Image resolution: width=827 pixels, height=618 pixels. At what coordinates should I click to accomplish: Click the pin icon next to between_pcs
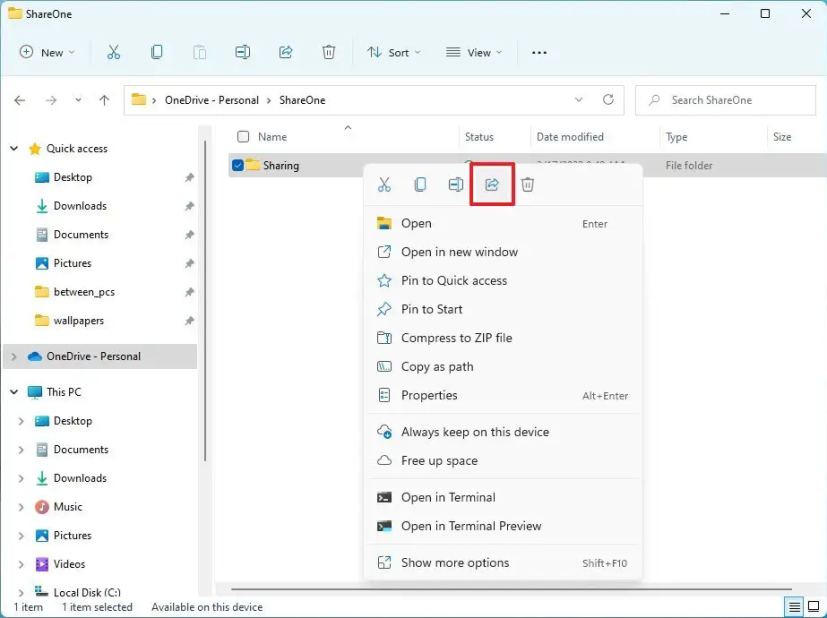click(x=189, y=292)
